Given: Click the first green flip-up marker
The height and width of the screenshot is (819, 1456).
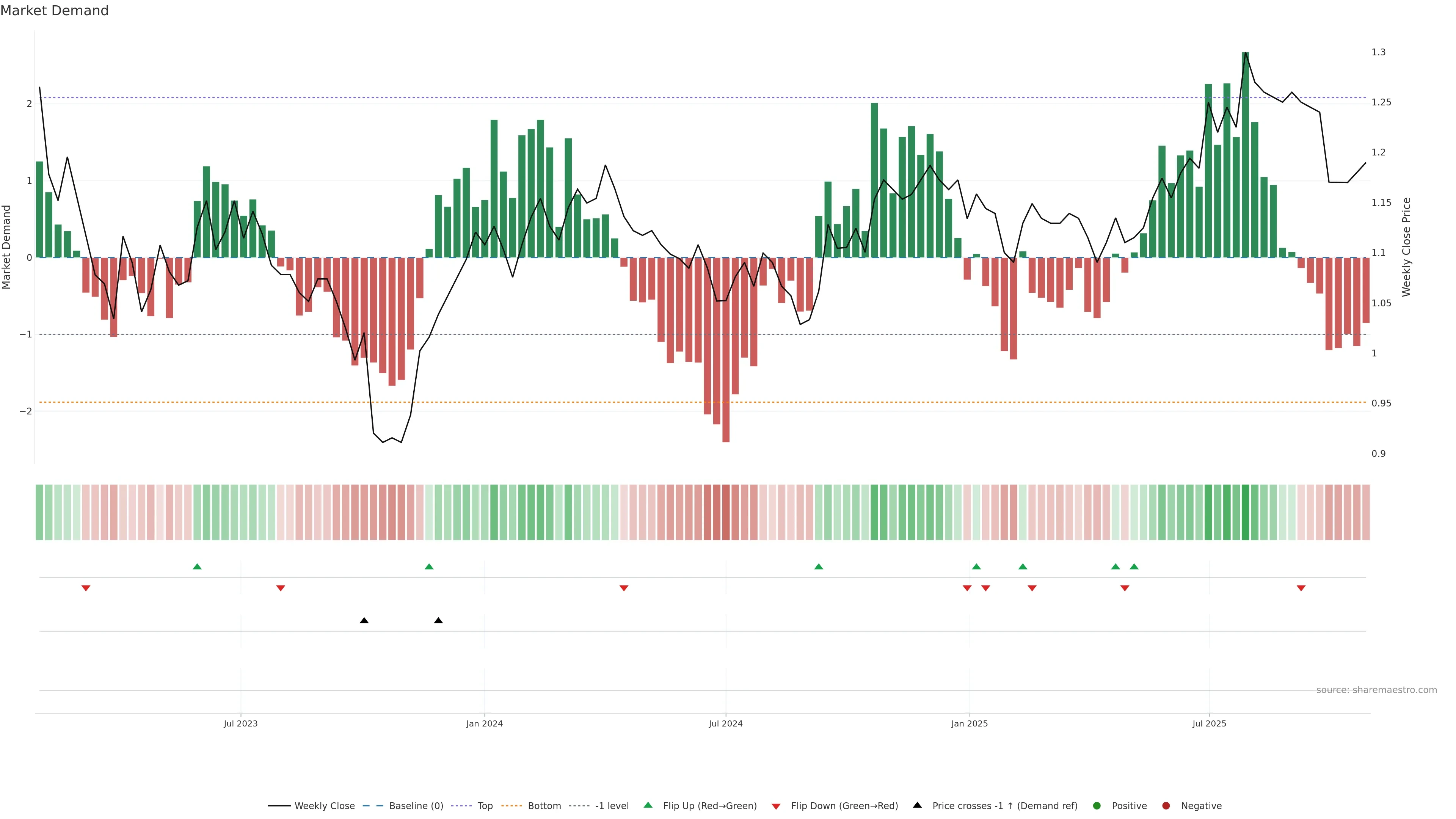Looking at the screenshot, I should click(x=197, y=566).
